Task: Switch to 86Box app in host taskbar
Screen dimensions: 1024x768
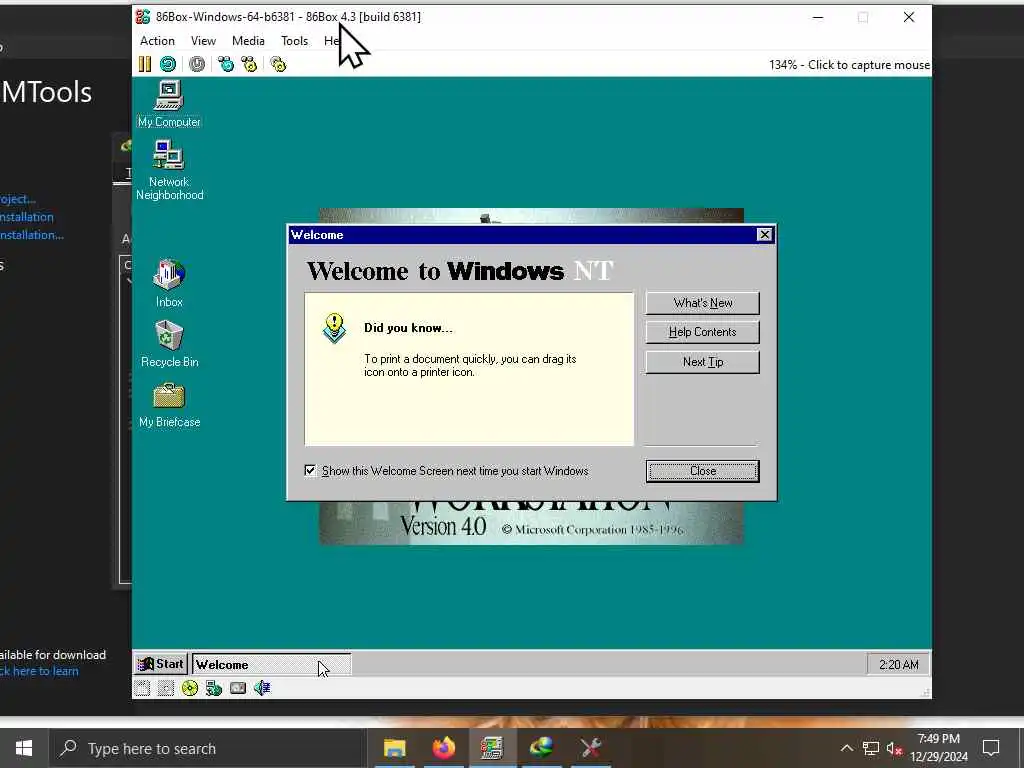Action: point(492,748)
